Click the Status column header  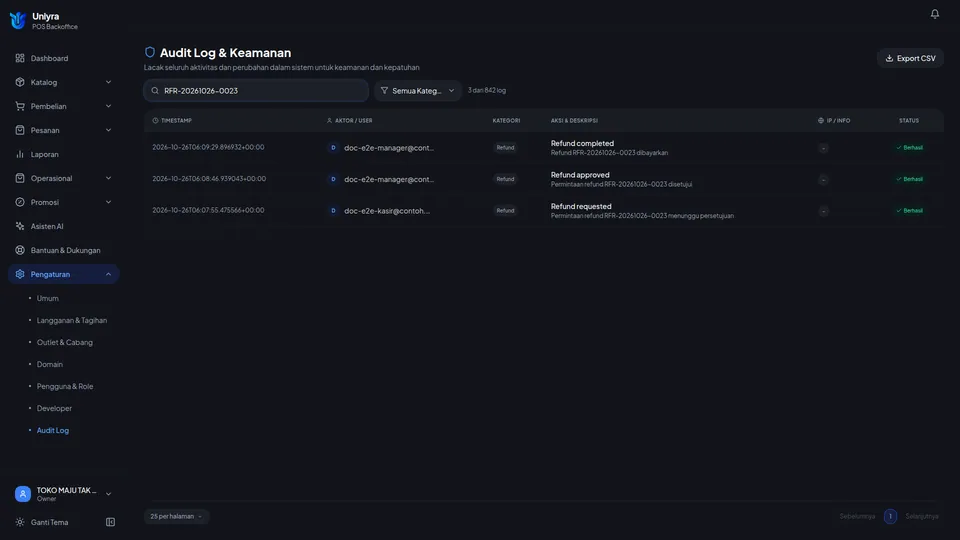909,121
